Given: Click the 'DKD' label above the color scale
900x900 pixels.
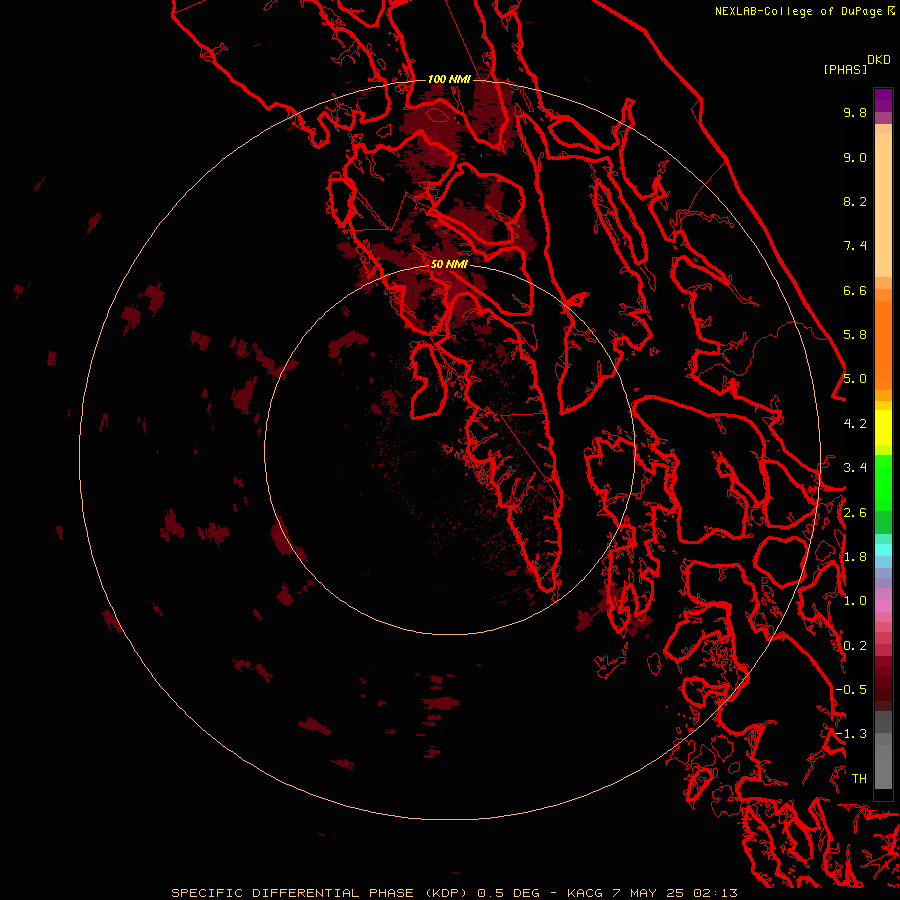Looking at the screenshot, I should 879,59.
